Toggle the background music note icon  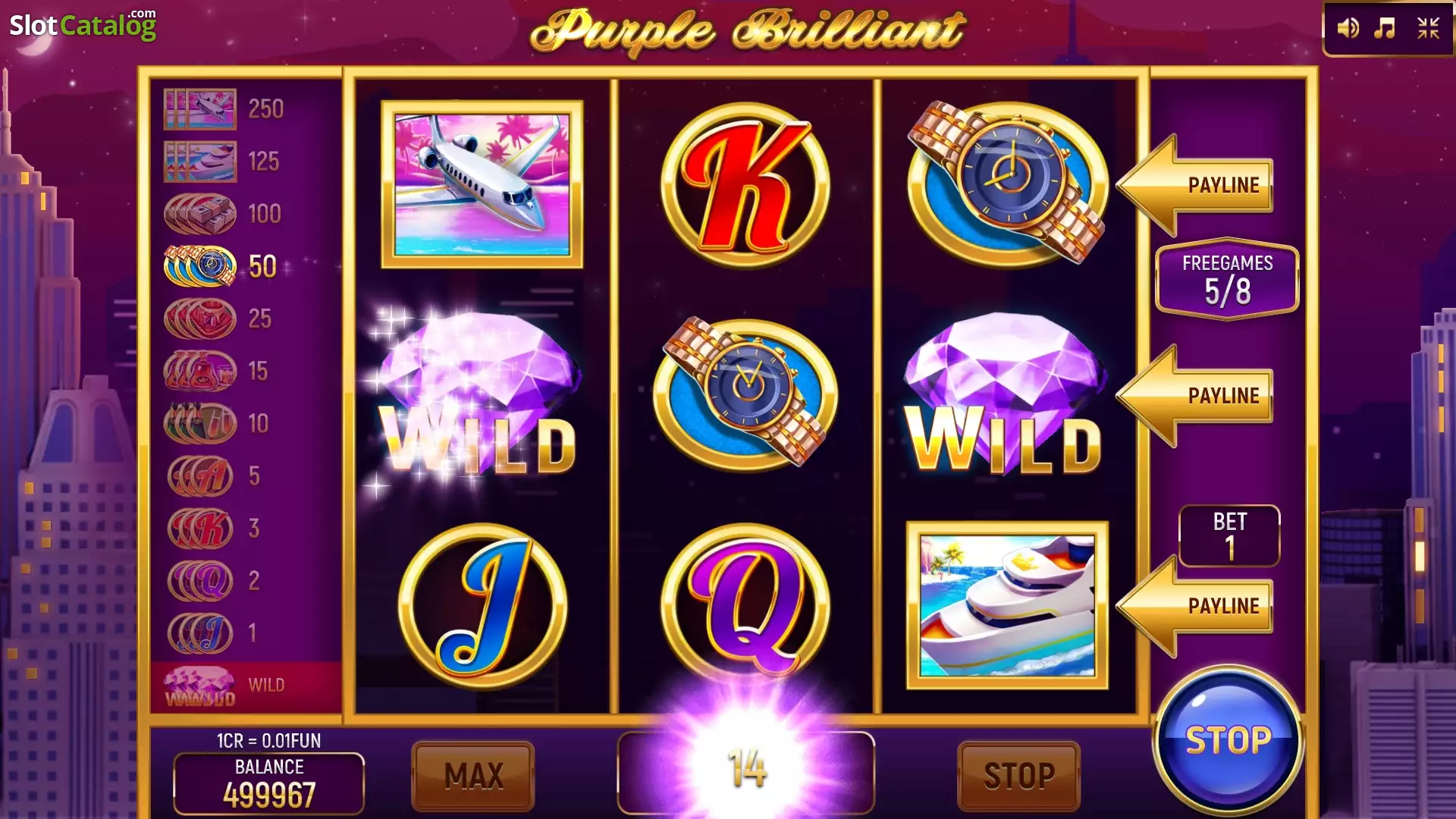click(1385, 29)
